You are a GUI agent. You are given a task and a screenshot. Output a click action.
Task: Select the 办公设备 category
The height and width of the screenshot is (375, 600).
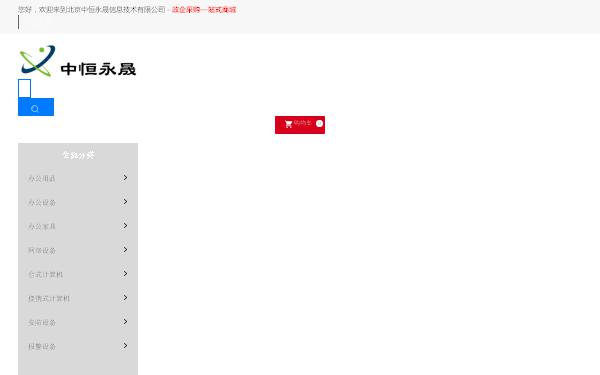coord(42,202)
